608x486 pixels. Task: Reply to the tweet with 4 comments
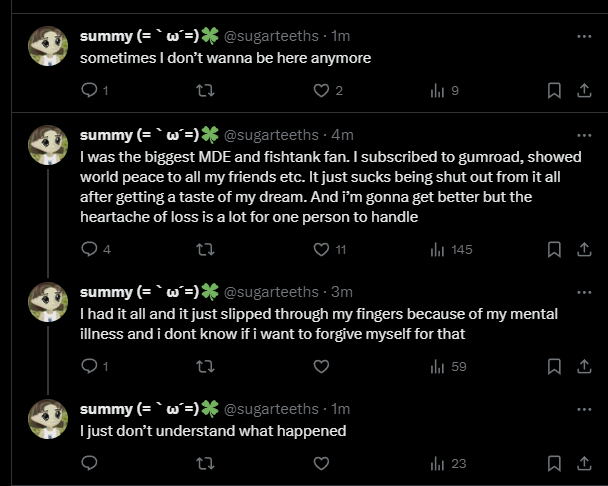coord(90,249)
